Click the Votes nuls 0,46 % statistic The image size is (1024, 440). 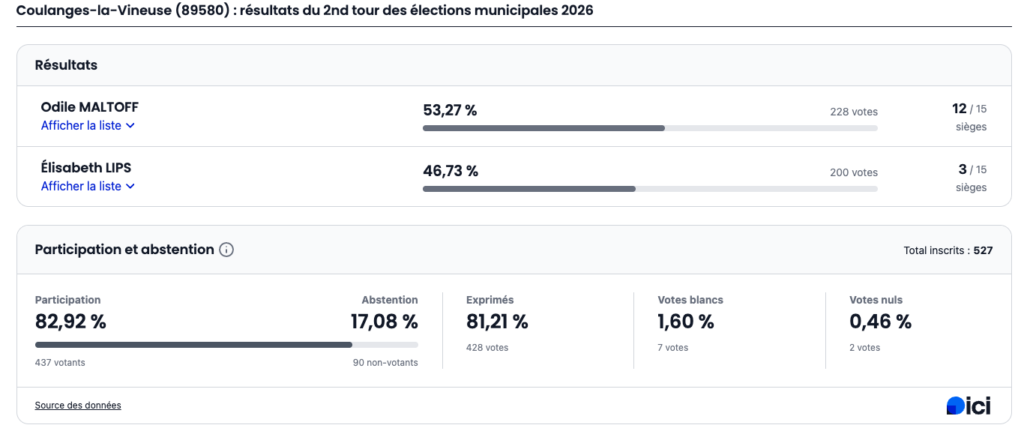point(880,321)
